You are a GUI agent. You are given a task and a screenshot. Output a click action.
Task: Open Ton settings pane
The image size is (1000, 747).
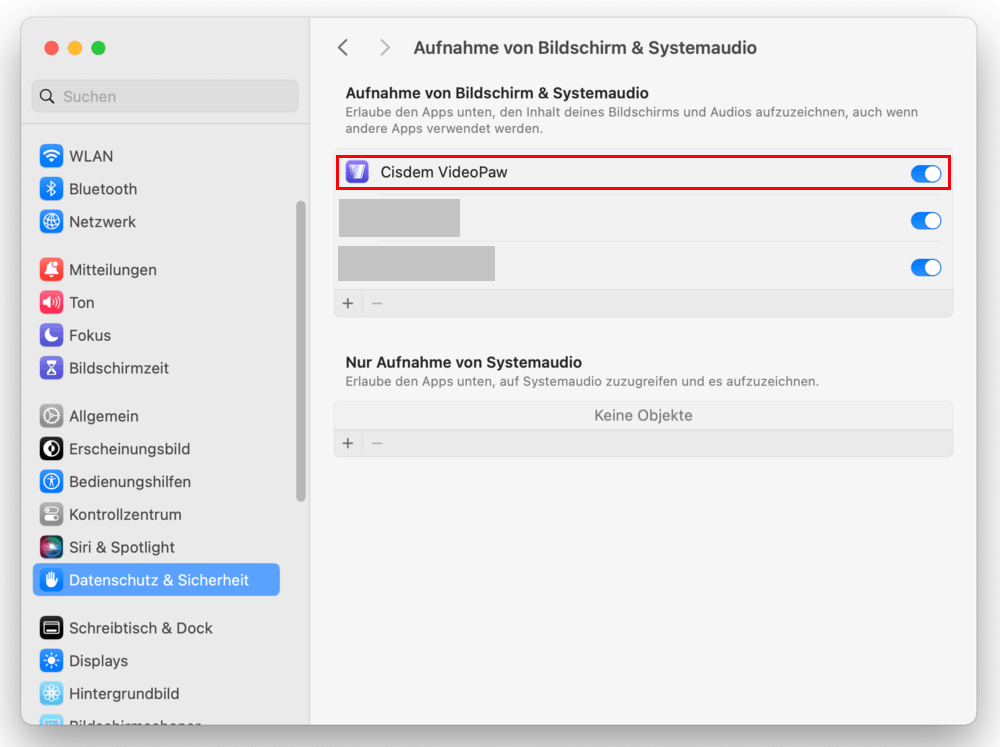click(x=156, y=302)
